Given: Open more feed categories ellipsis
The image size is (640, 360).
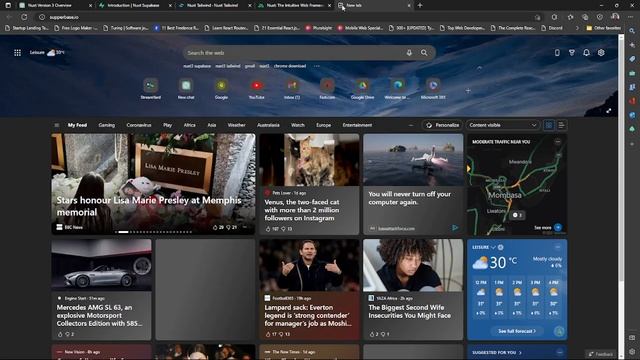Looking at the screenshot, I should tap(411, 125).
